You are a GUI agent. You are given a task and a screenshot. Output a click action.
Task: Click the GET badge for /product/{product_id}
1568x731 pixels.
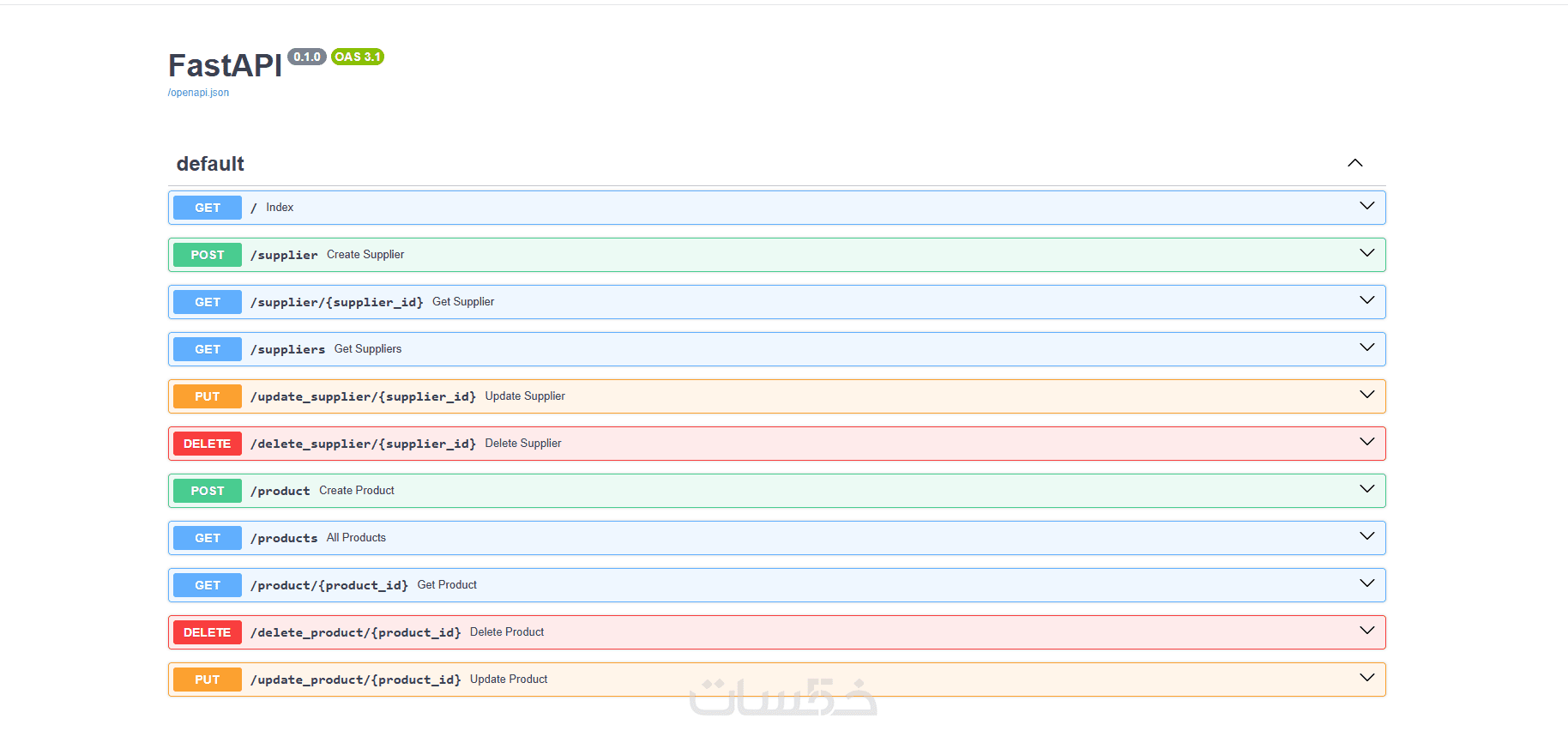coord(208,585)
